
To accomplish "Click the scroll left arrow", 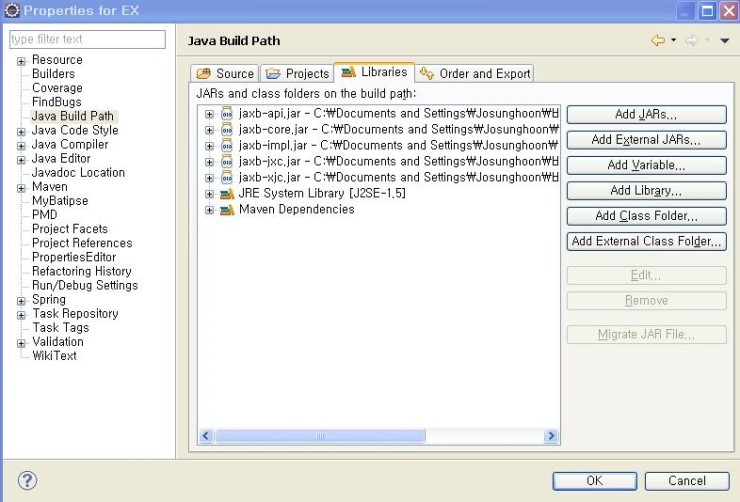I will [206, 436].
